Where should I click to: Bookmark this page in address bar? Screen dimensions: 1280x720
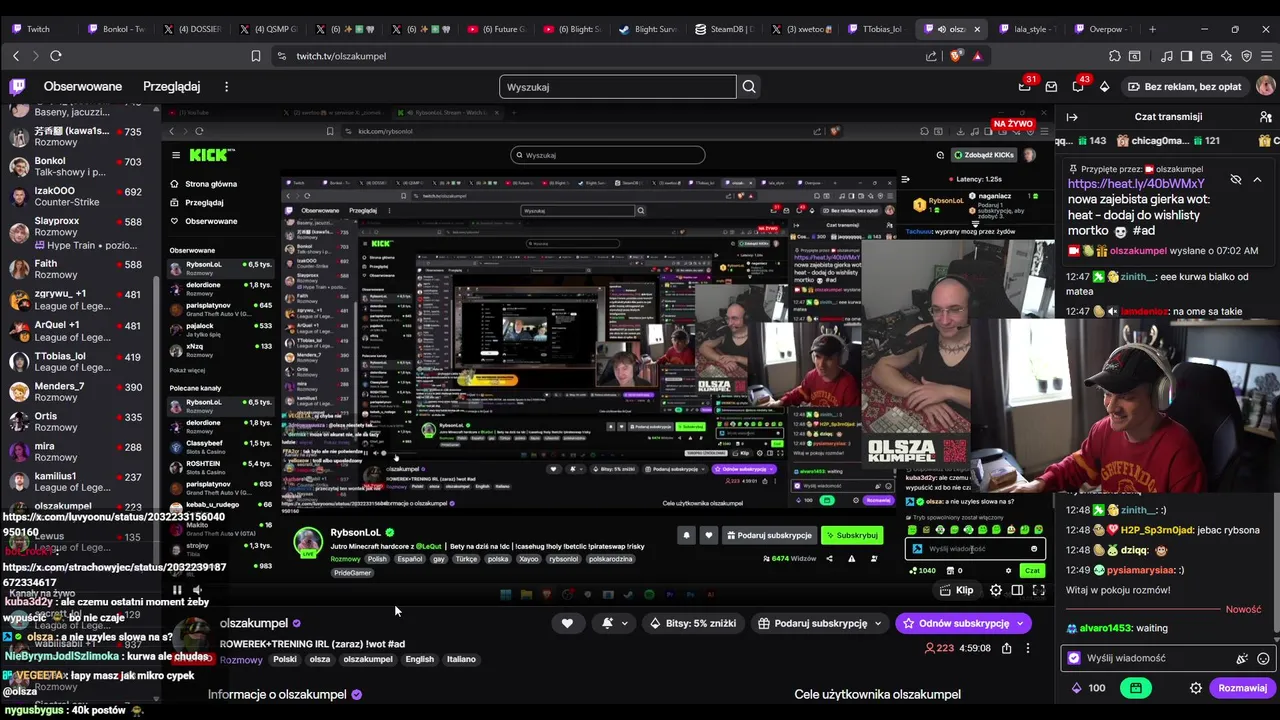[x=256, y=56]
